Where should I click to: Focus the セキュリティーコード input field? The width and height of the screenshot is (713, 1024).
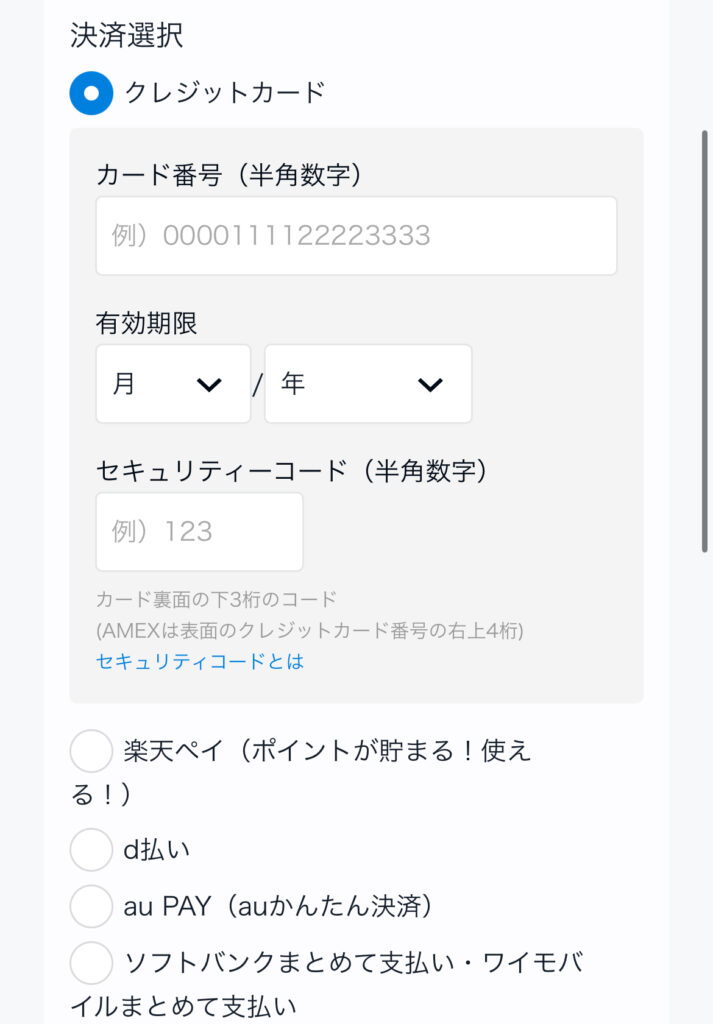pyautogui.click(x=199, y=532)
